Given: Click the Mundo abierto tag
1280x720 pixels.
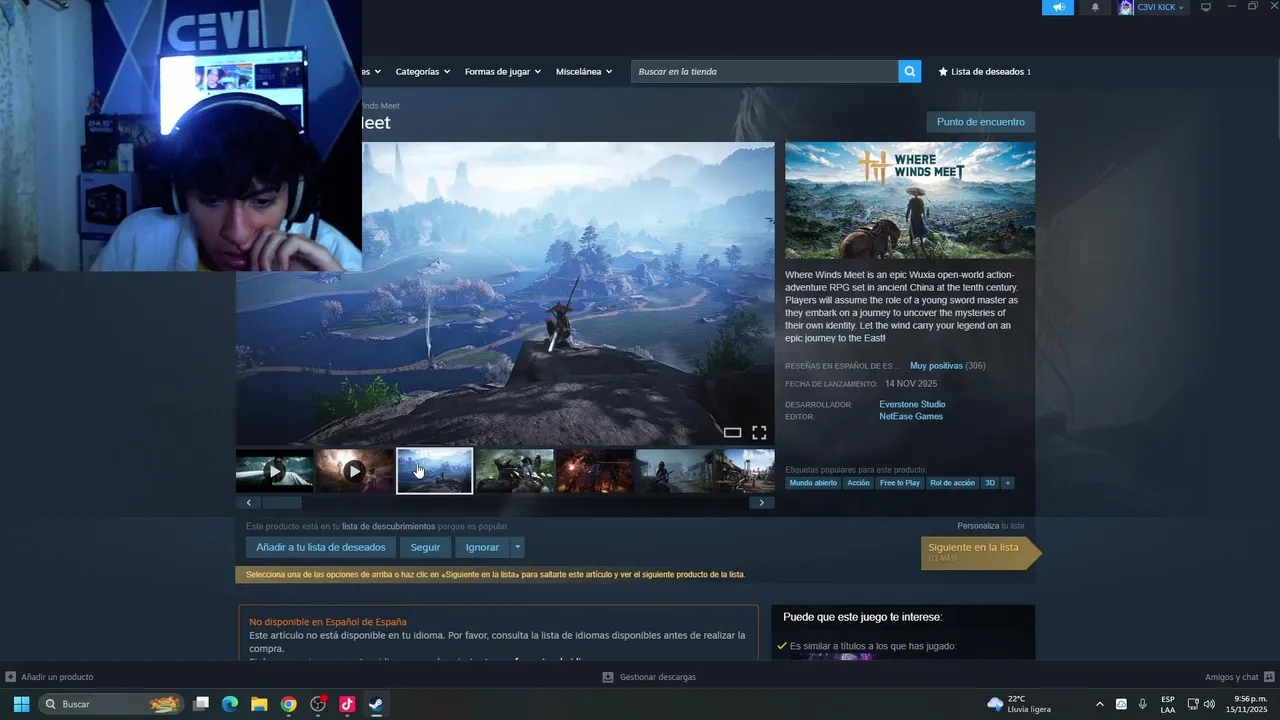Looking at the screenshot, I should pos(813,483).
